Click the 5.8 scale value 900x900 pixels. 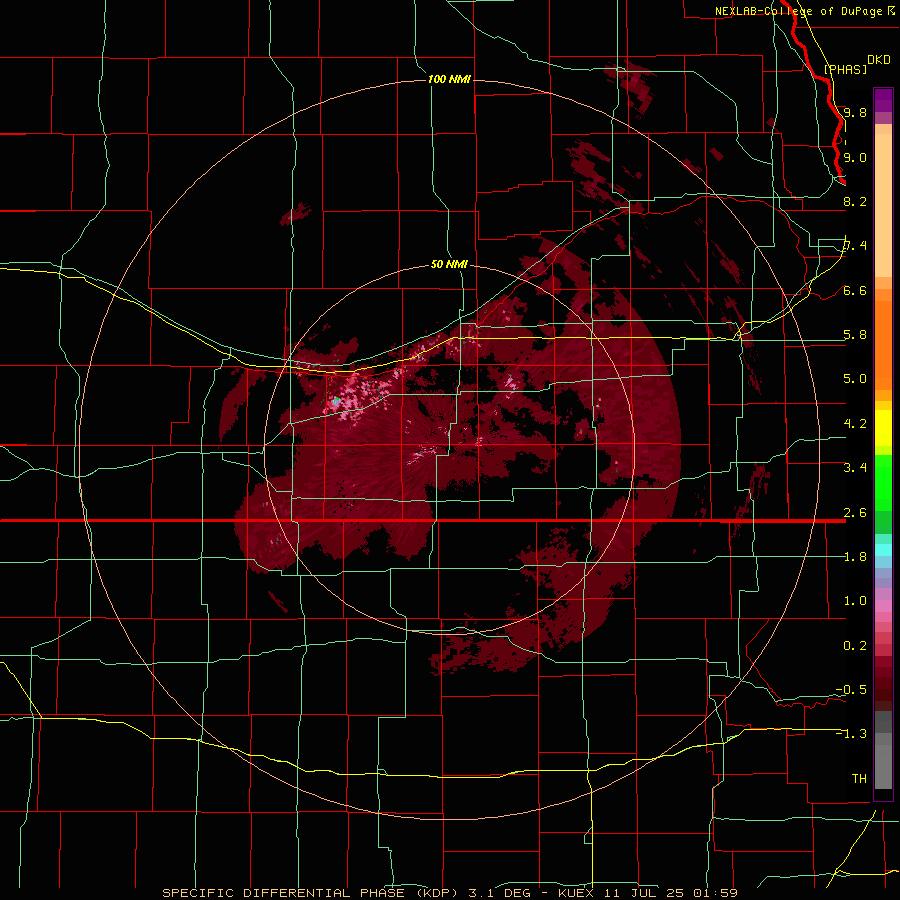click(855, 335)
